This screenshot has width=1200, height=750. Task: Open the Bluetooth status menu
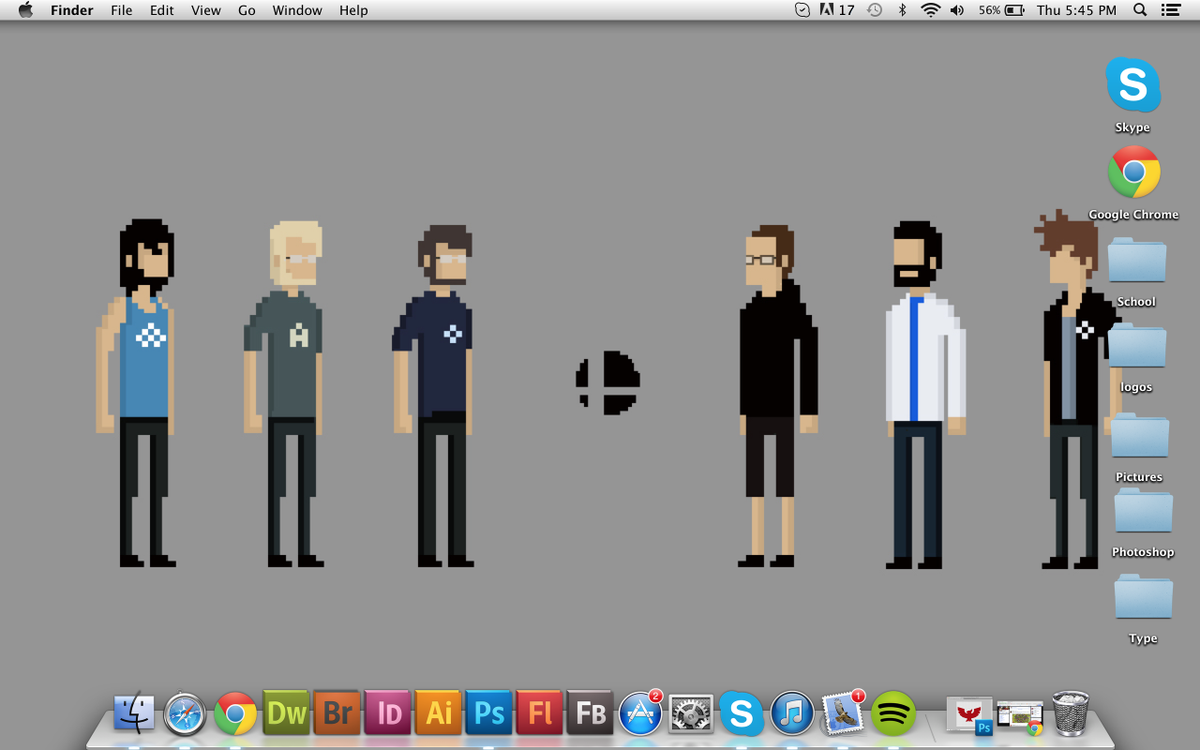click(x=902, y=10)
